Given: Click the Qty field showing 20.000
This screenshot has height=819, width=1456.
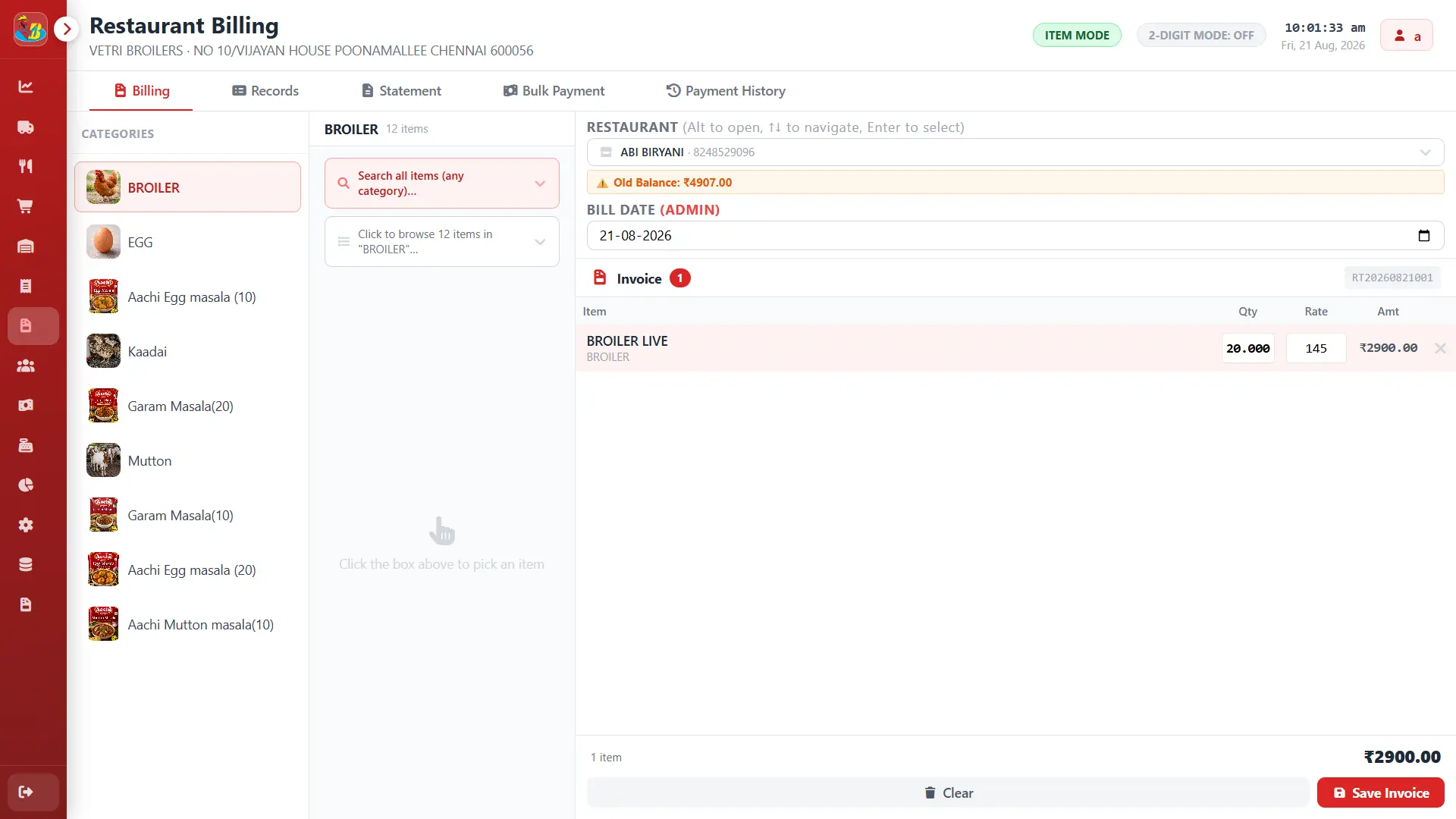Looking at the screenshot, I should (x=1247, y=348).
